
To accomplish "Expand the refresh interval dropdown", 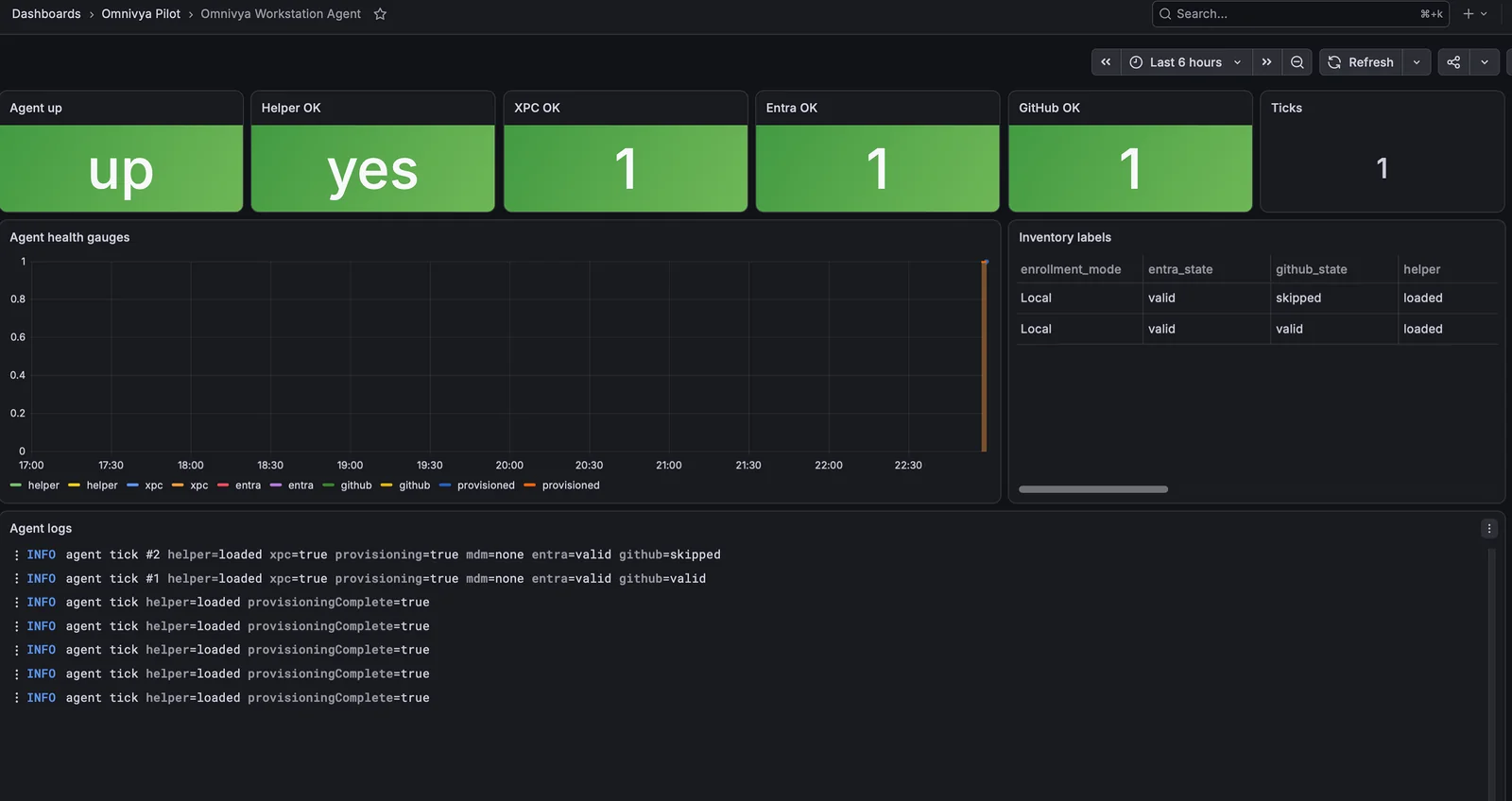I will 1417,62.
